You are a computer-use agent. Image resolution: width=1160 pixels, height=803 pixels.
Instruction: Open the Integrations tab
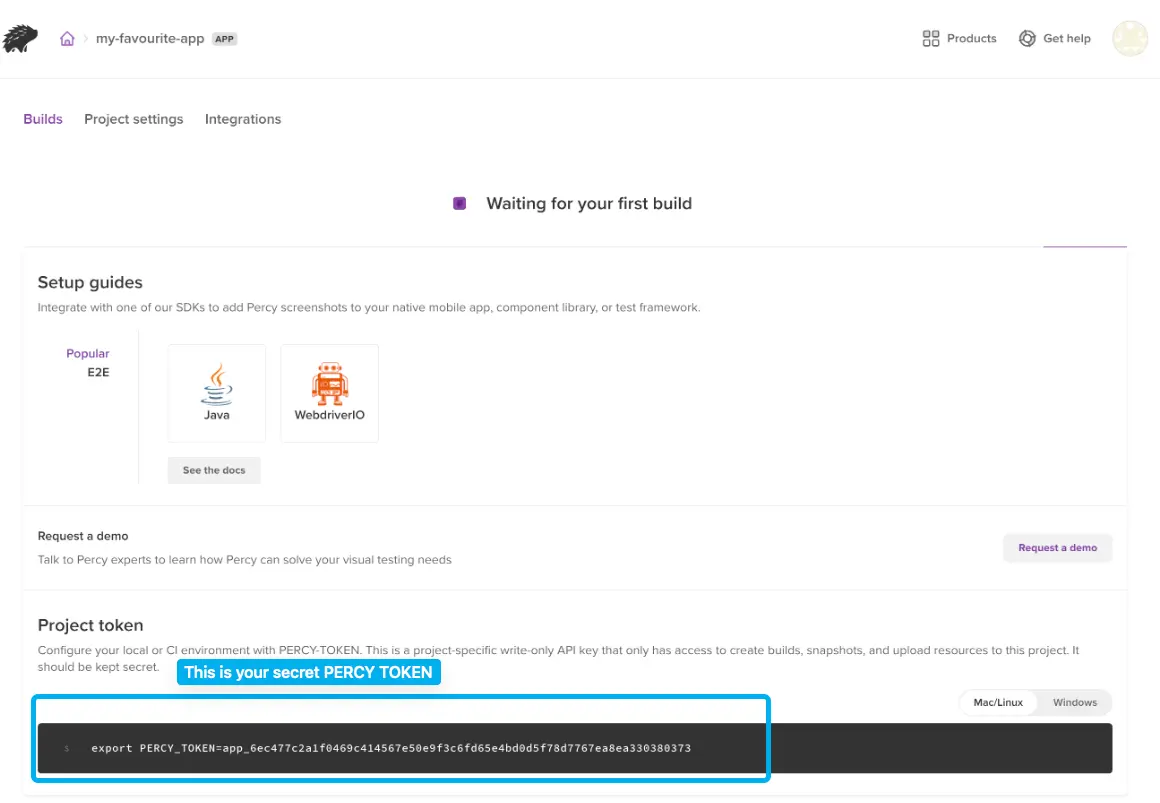coord(243,119)
